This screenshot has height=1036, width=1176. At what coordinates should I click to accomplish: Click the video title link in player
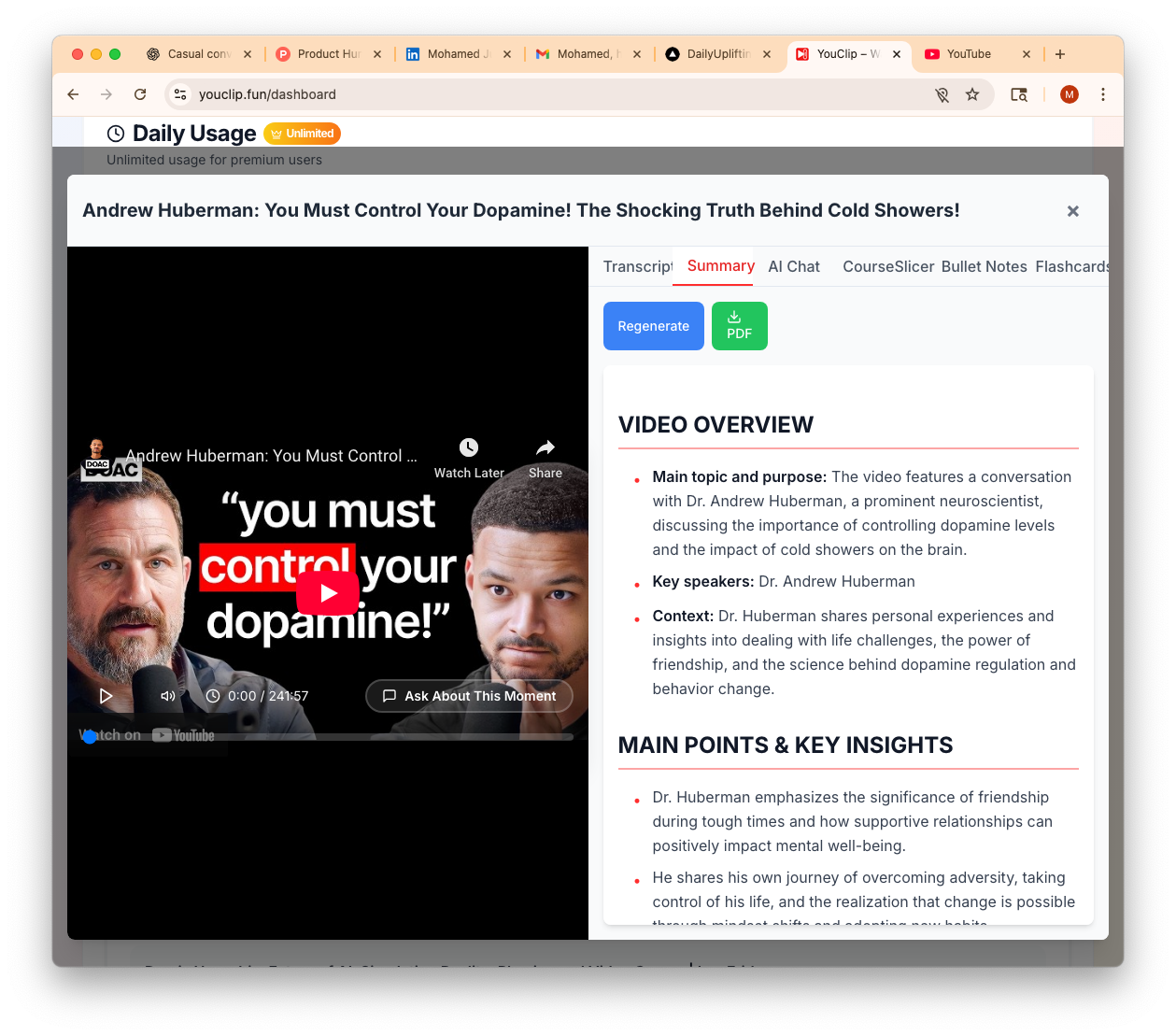tap(272, 456)
